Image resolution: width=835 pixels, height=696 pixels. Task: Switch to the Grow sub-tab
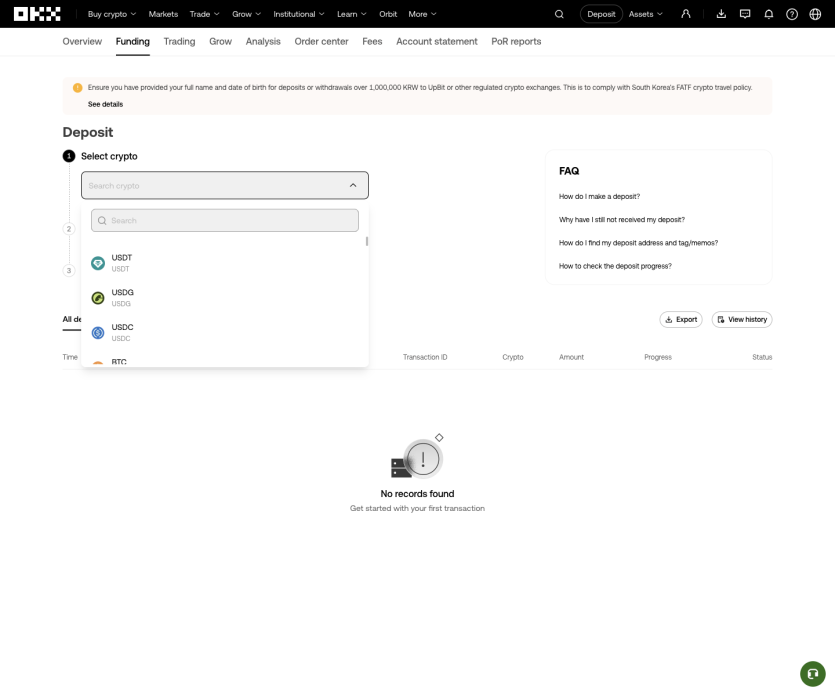220,42
